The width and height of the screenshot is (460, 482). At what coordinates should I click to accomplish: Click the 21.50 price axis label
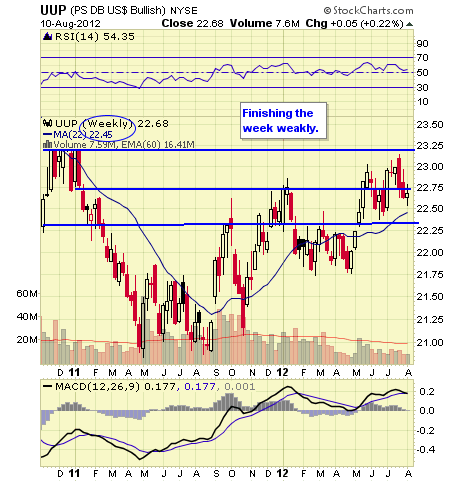pos(430,297)
